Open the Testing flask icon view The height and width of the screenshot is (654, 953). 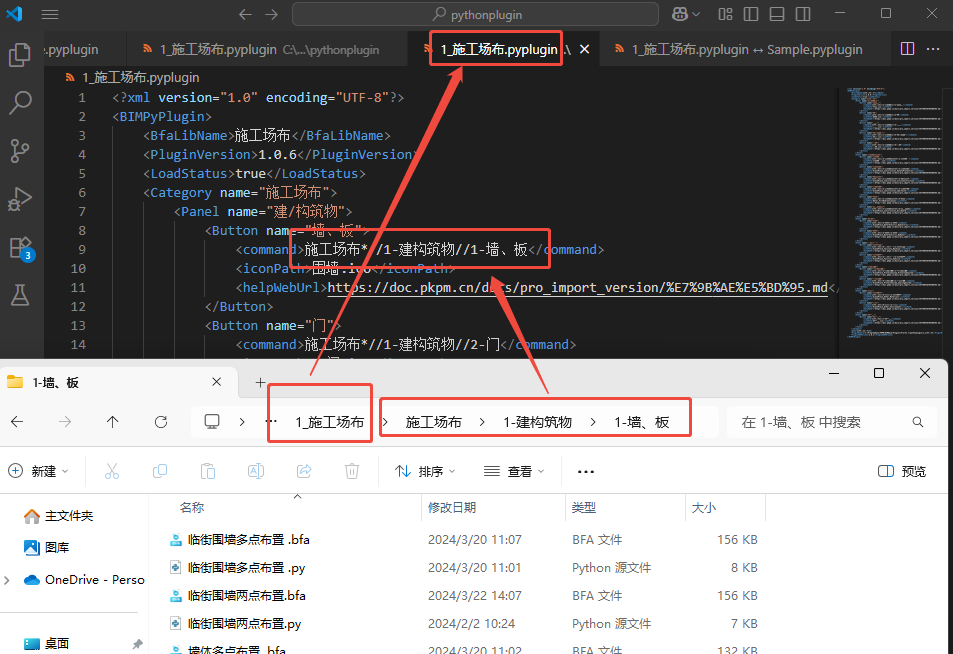tap(20, 294)
